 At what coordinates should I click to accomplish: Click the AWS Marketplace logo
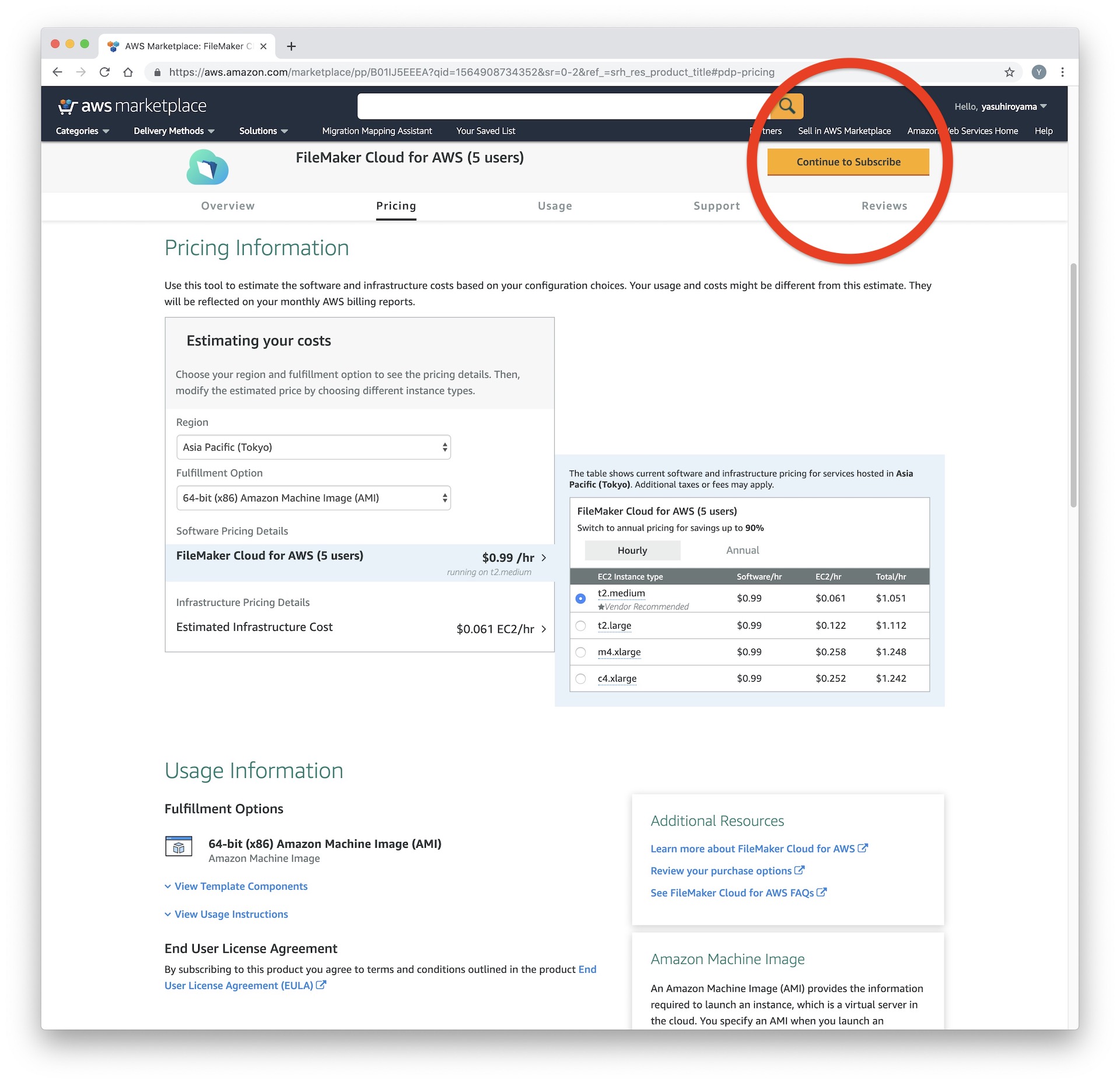(132, 106)
